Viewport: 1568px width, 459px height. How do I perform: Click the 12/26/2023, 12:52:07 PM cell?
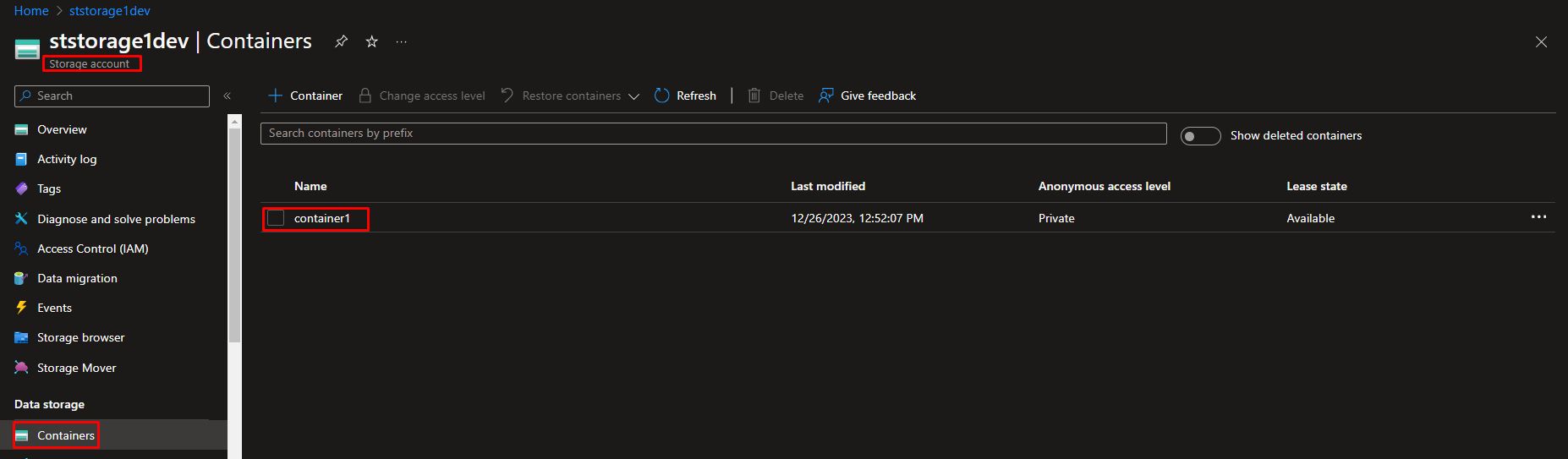(857, 218)
